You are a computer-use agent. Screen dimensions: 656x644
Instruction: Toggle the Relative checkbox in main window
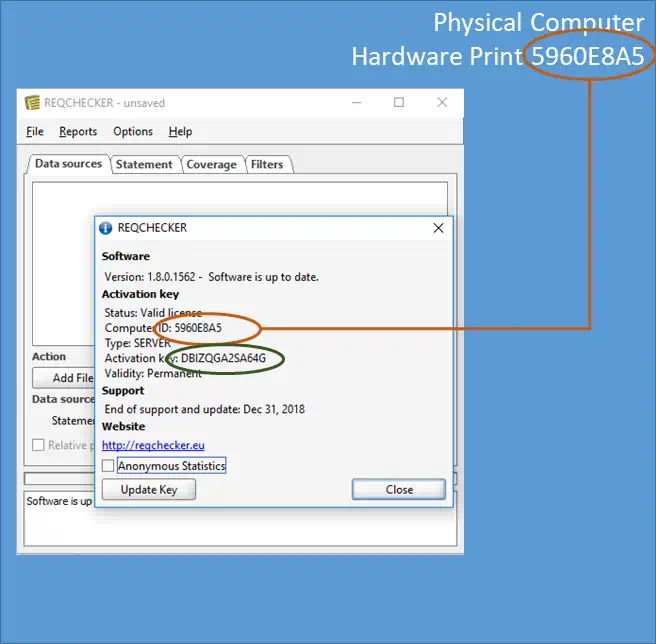click(x=38, y=445)
